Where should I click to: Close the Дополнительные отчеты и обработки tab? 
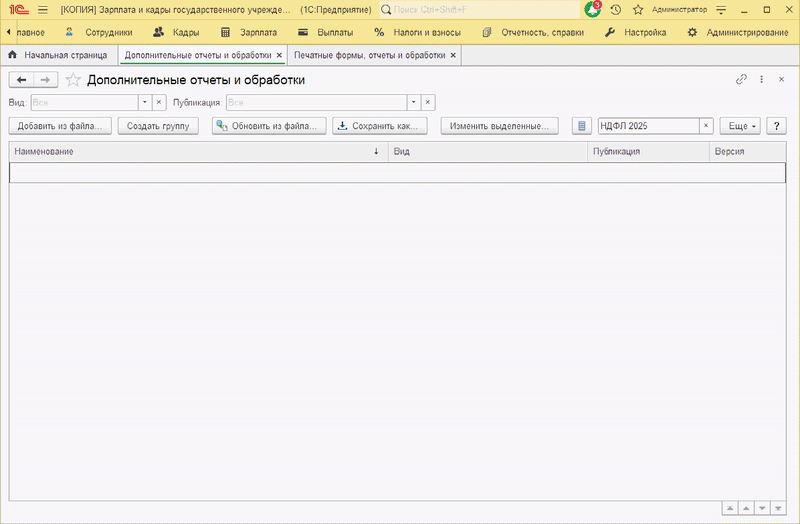coord(279,55)
